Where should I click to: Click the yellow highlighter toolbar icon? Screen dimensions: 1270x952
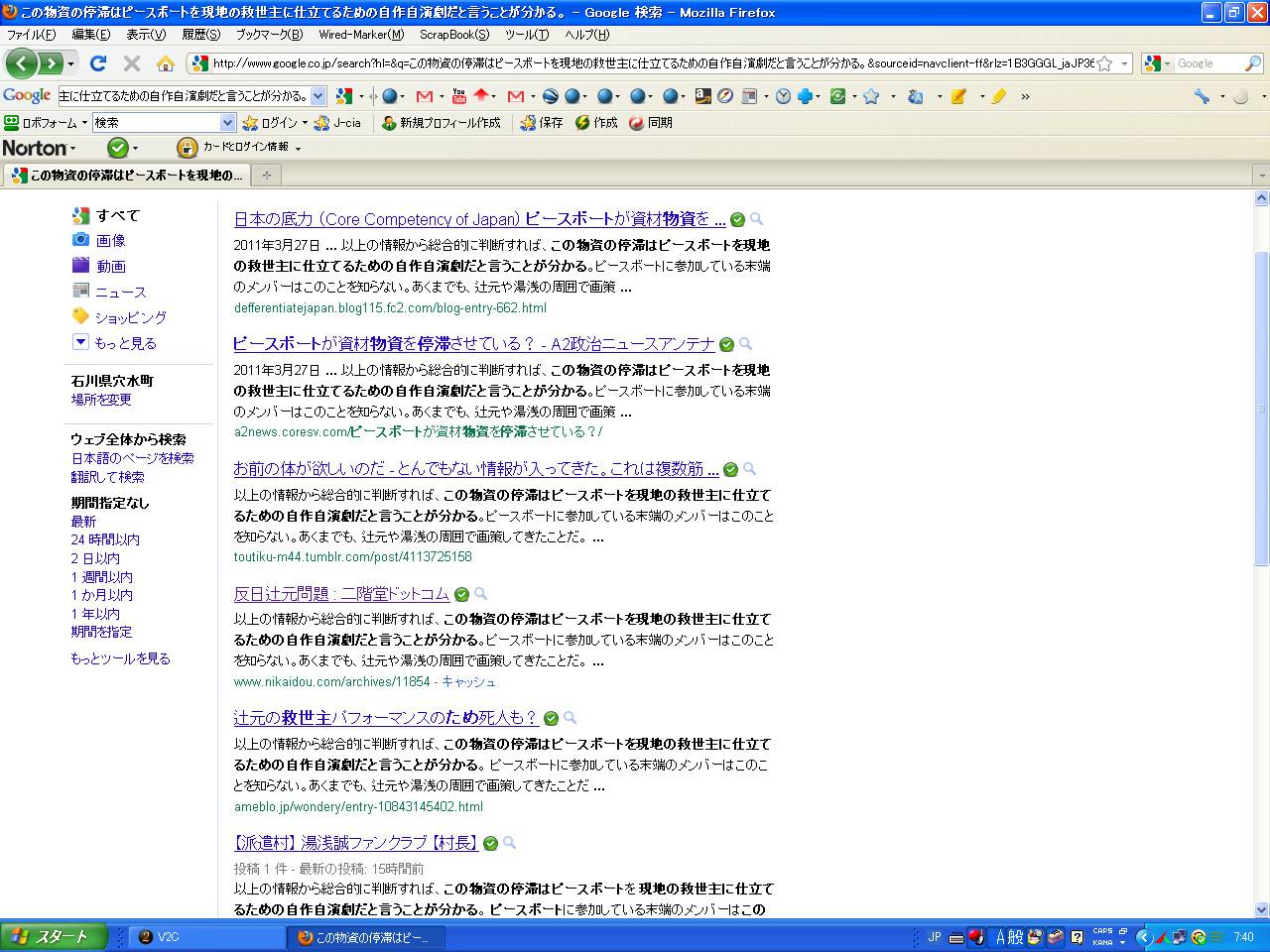pyautogui.click(x=999, y=96)
